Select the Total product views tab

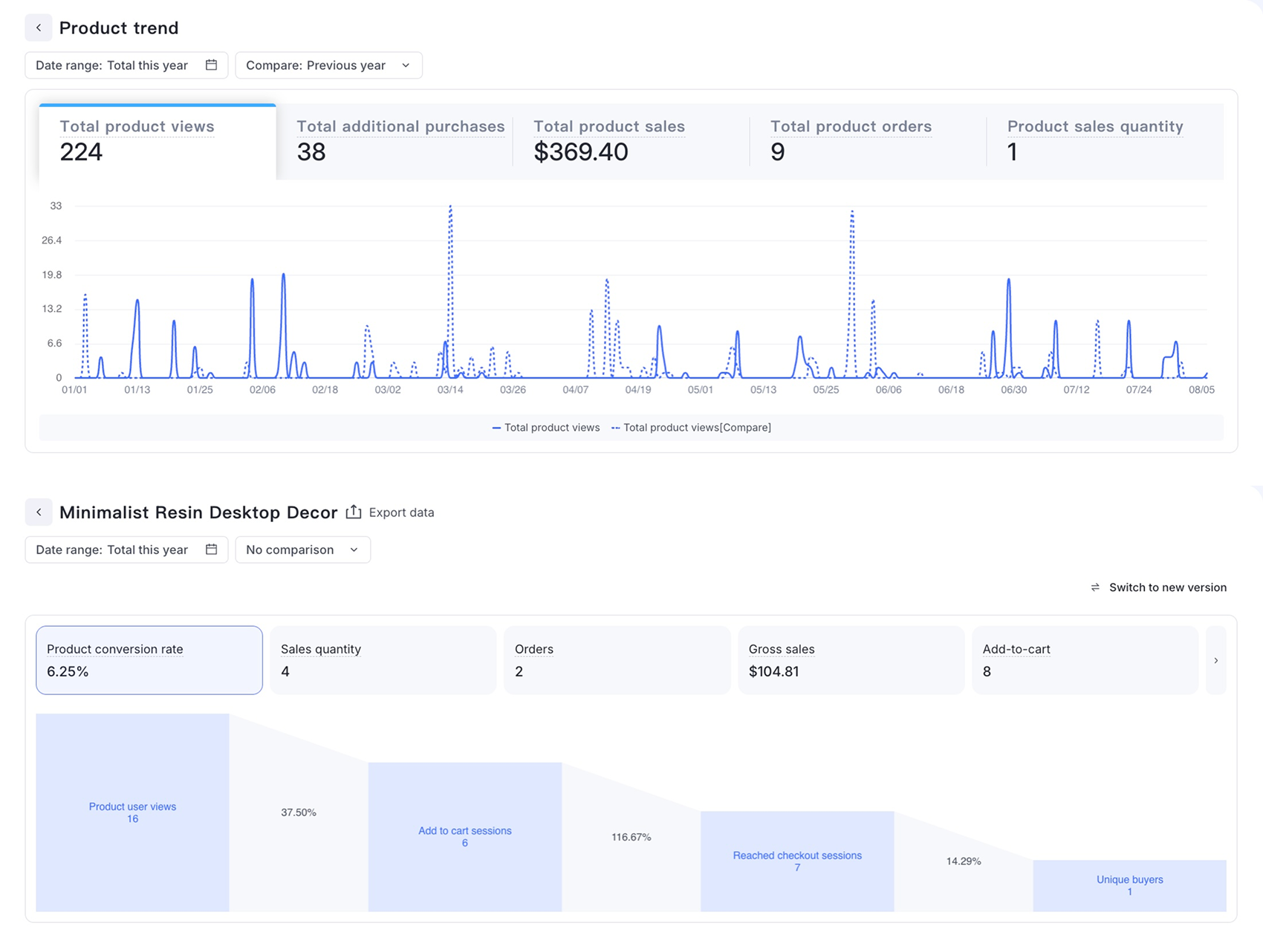[x=158, y=141]
